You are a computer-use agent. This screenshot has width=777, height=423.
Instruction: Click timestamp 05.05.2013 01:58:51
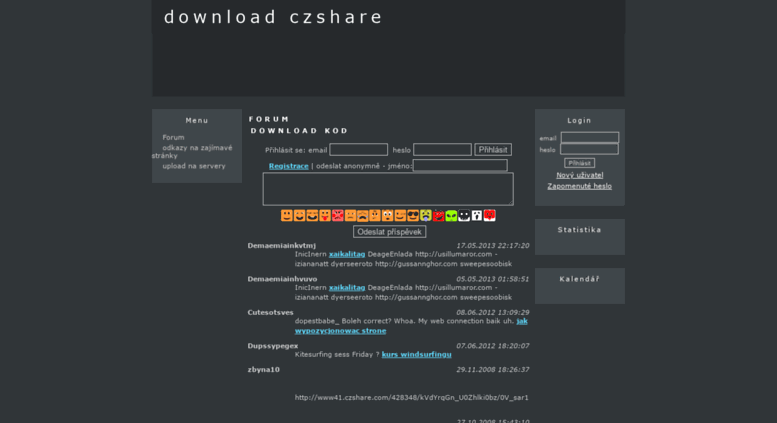point(493,279)
